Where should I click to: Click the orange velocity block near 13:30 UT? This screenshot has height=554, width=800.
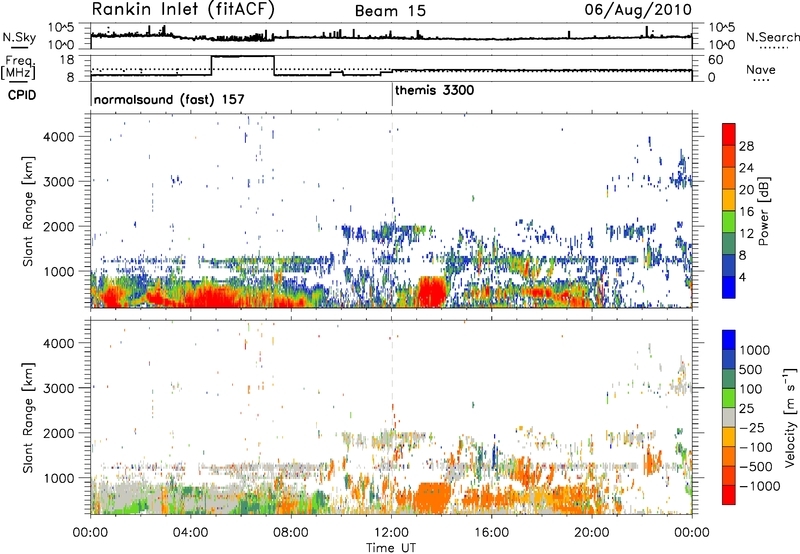pyautogui.click(x=433, y=498)
